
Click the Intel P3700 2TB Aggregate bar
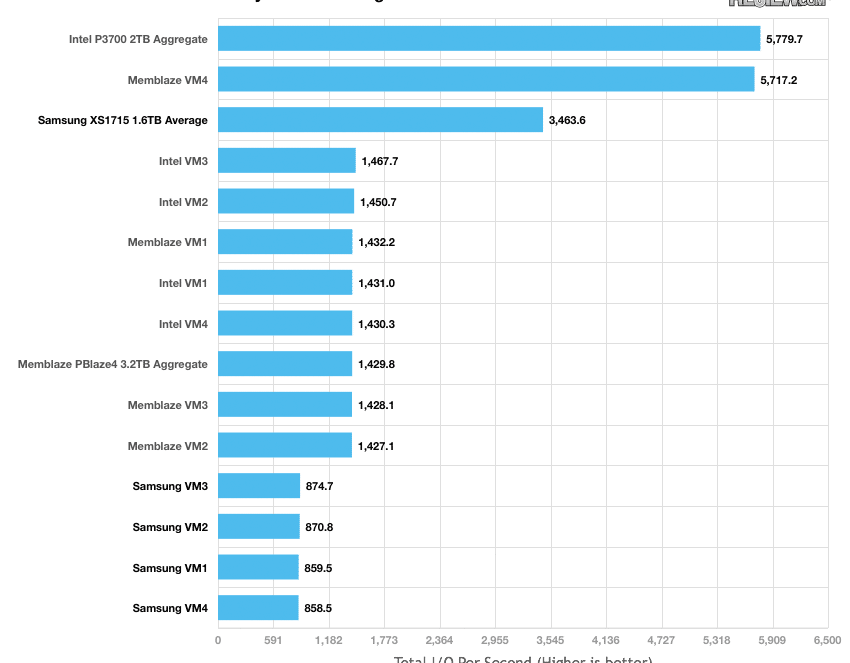click(x=489, y=38)
